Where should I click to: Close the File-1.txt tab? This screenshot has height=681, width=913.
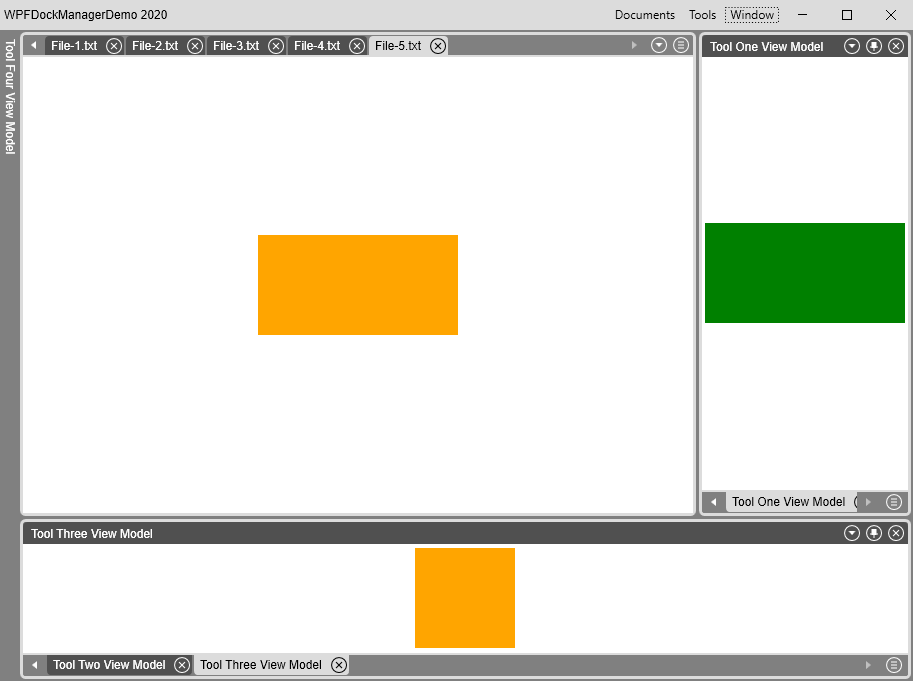[114, 46]
